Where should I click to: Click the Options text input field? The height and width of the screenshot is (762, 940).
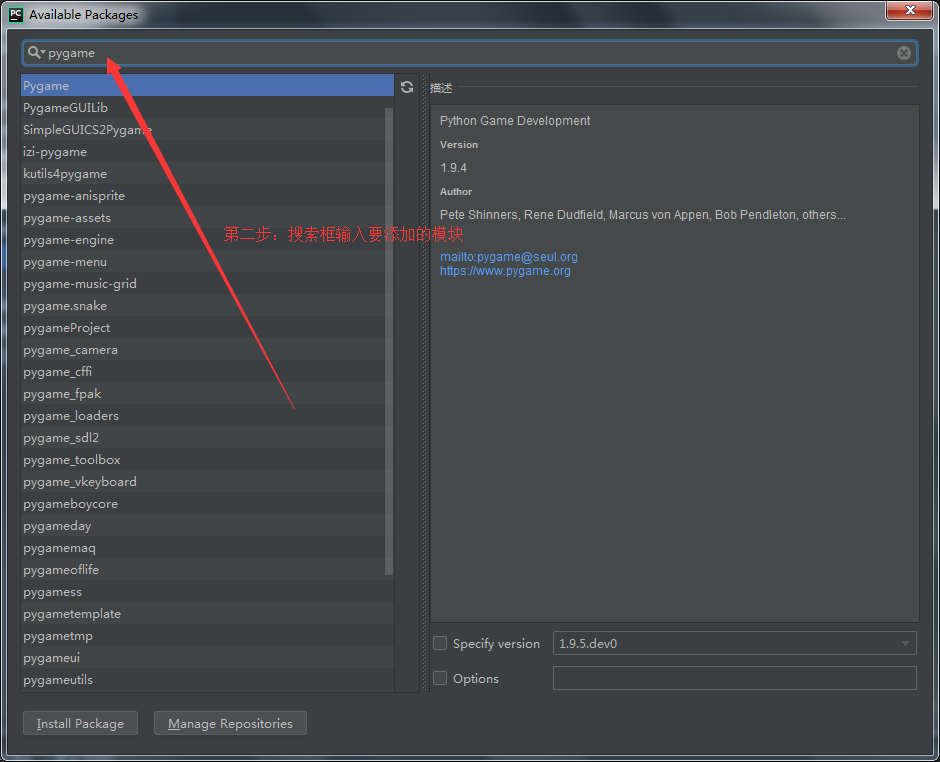(734, 678)
